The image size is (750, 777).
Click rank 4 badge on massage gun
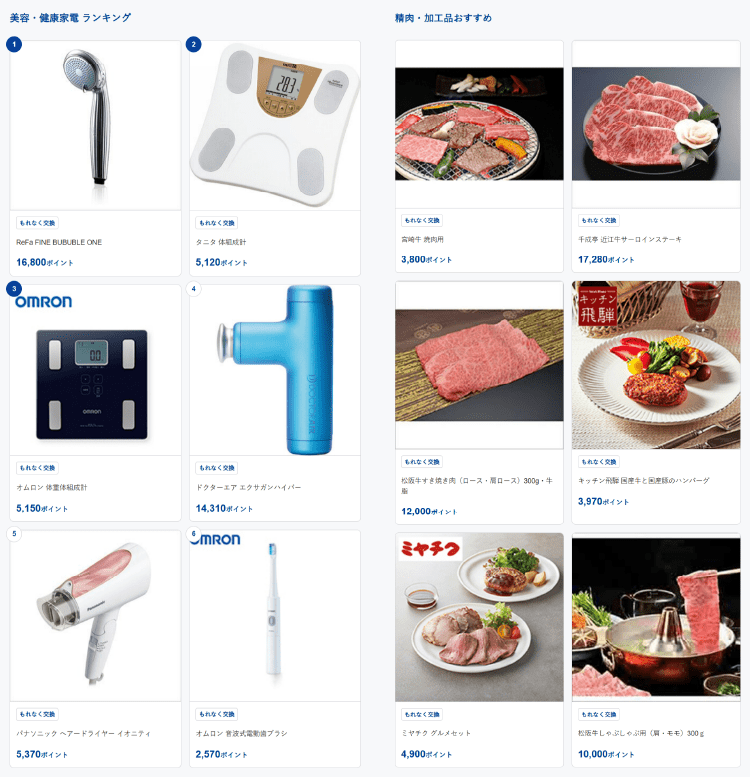193,288
